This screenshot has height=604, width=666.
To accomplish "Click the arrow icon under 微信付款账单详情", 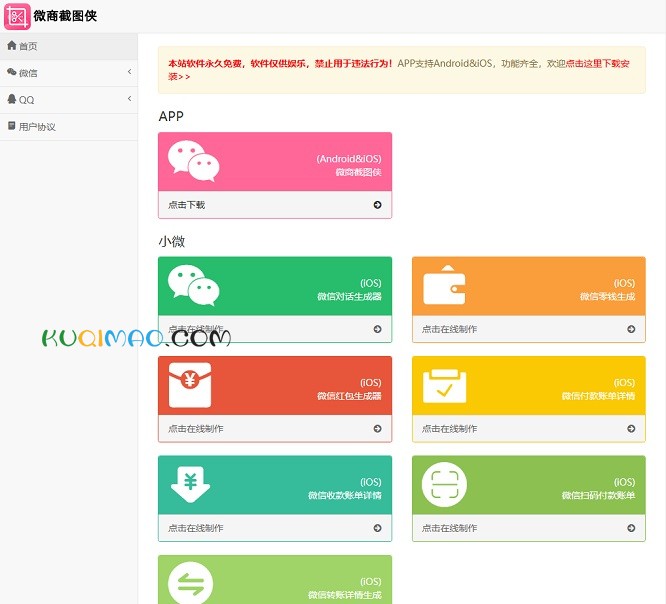I will [x=631, y=429].
